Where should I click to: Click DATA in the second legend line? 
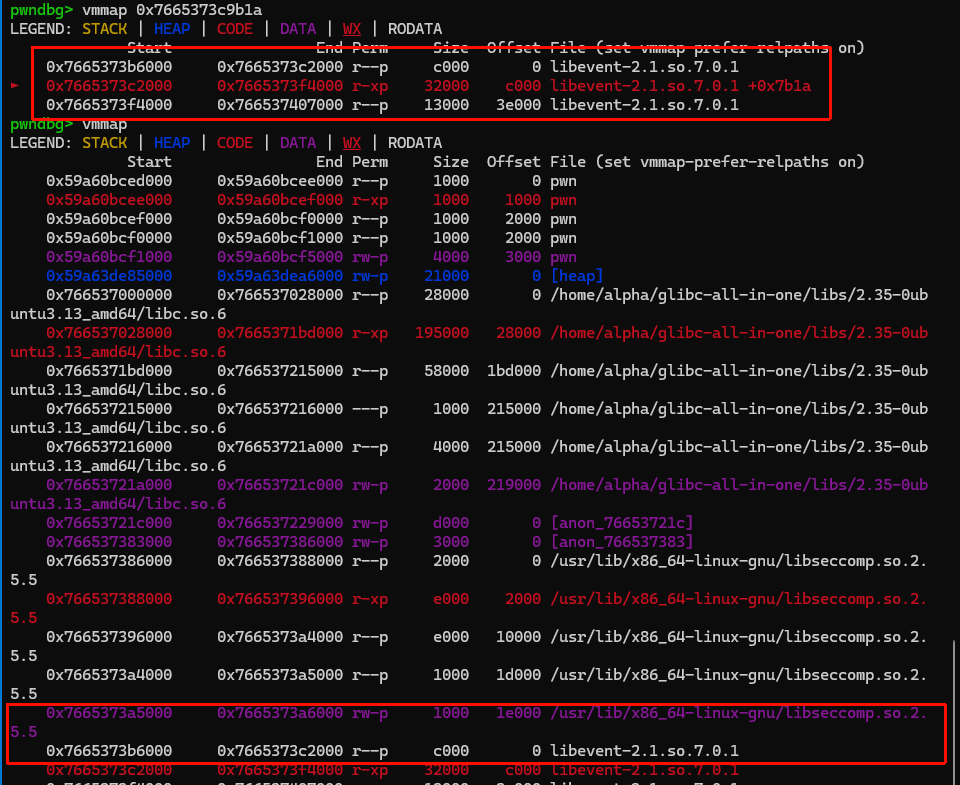pos(298,143)
